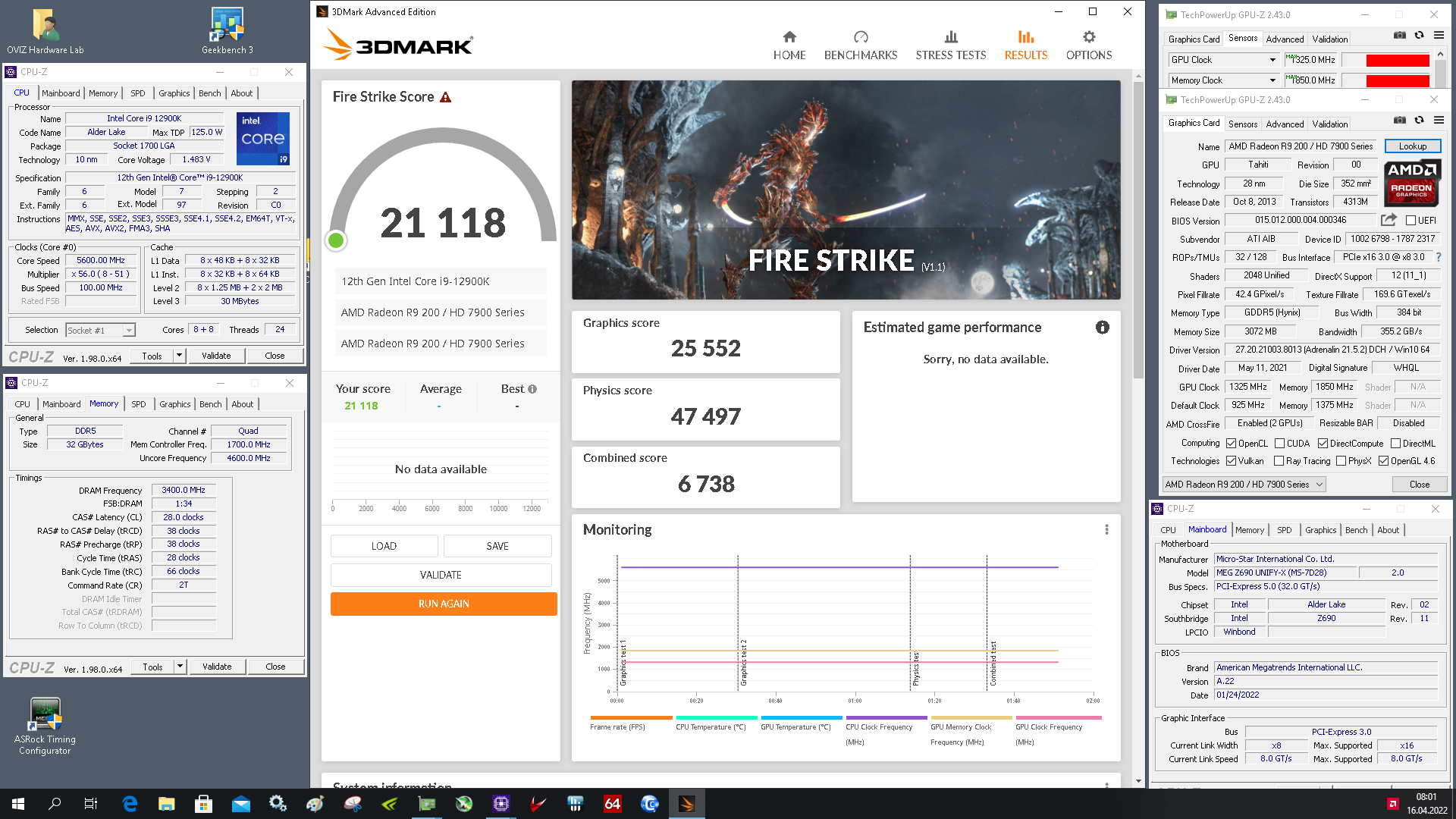Click the info icon next to Best score
The image size is (1456, 819).
tap(532, 389)
